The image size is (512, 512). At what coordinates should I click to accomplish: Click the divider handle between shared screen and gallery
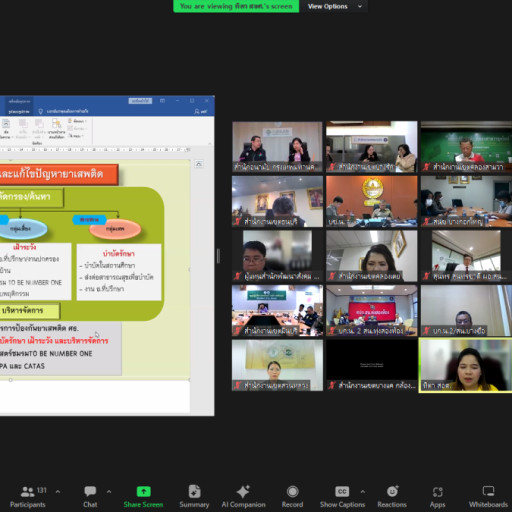click(218, 256)
